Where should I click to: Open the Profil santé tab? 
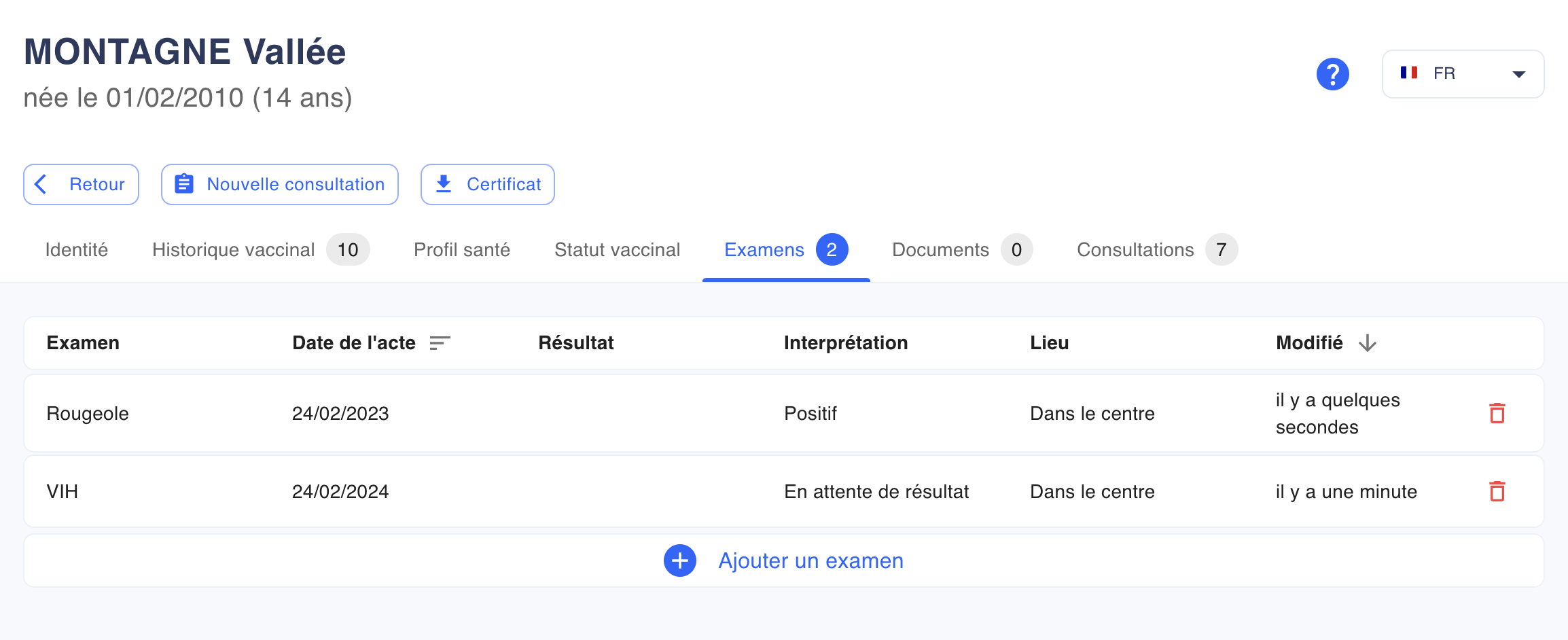[x=462, y=249]
